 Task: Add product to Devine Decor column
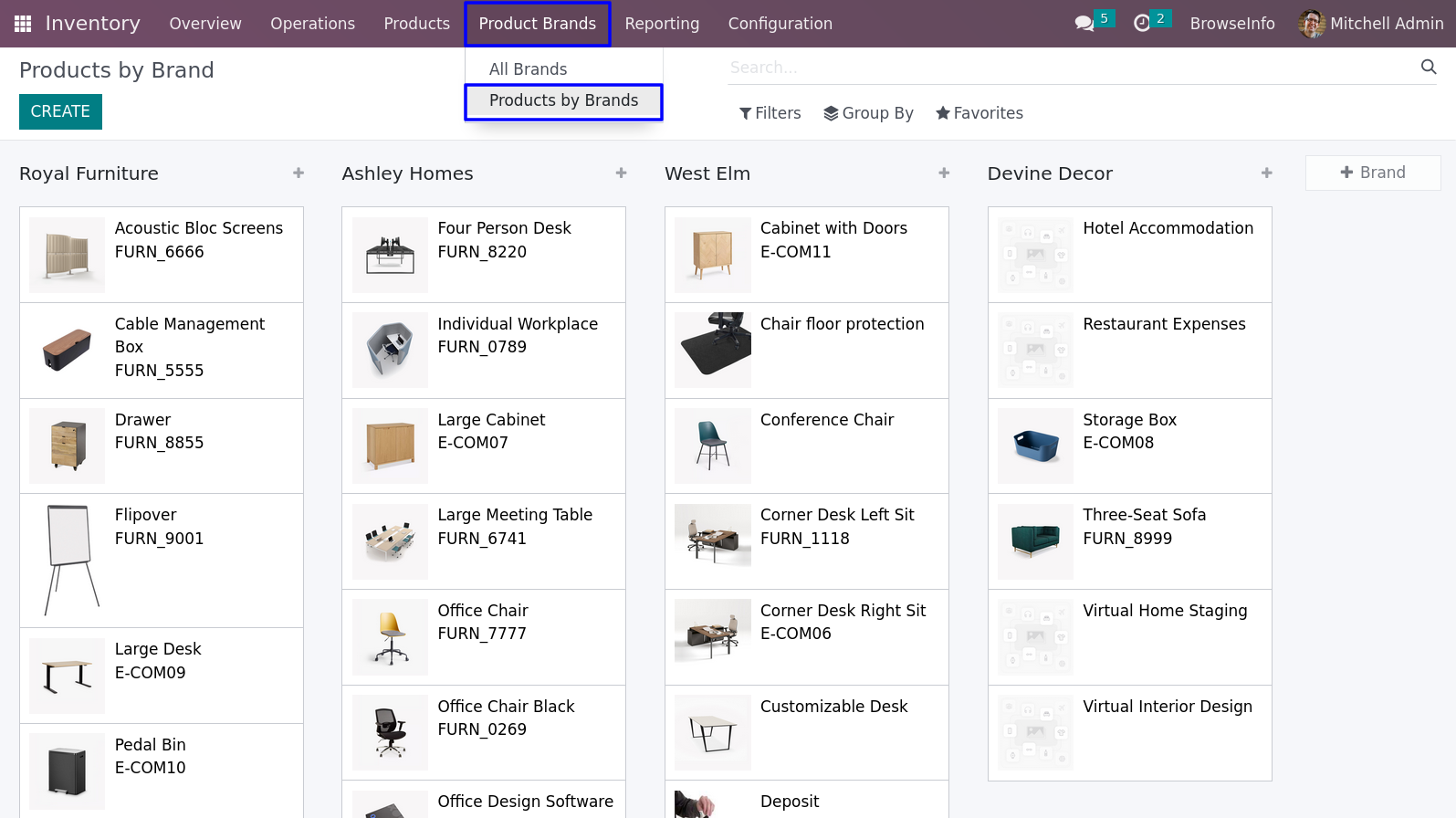pos(1266,173)
